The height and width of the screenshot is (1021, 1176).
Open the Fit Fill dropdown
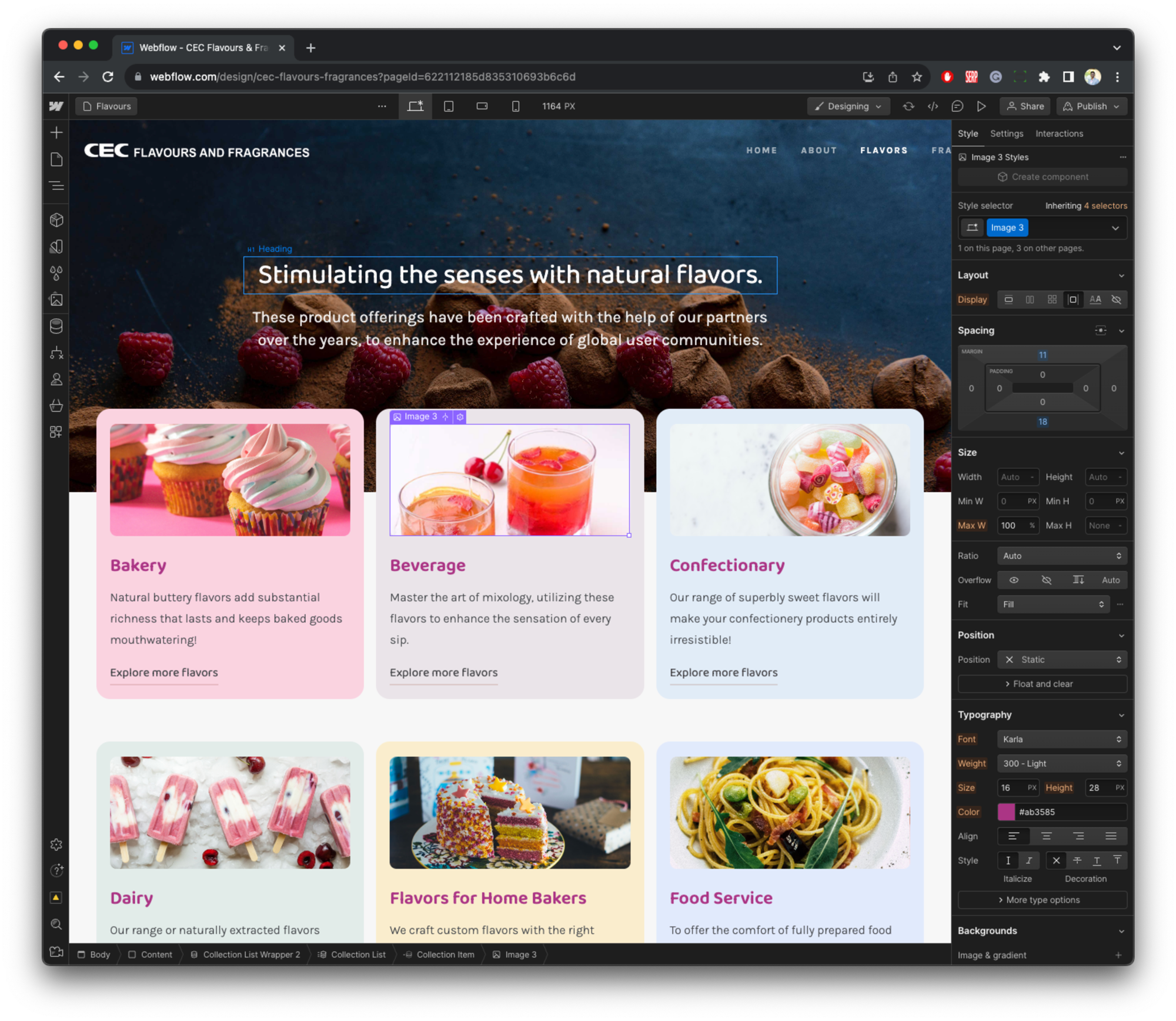click(1053, 605)
